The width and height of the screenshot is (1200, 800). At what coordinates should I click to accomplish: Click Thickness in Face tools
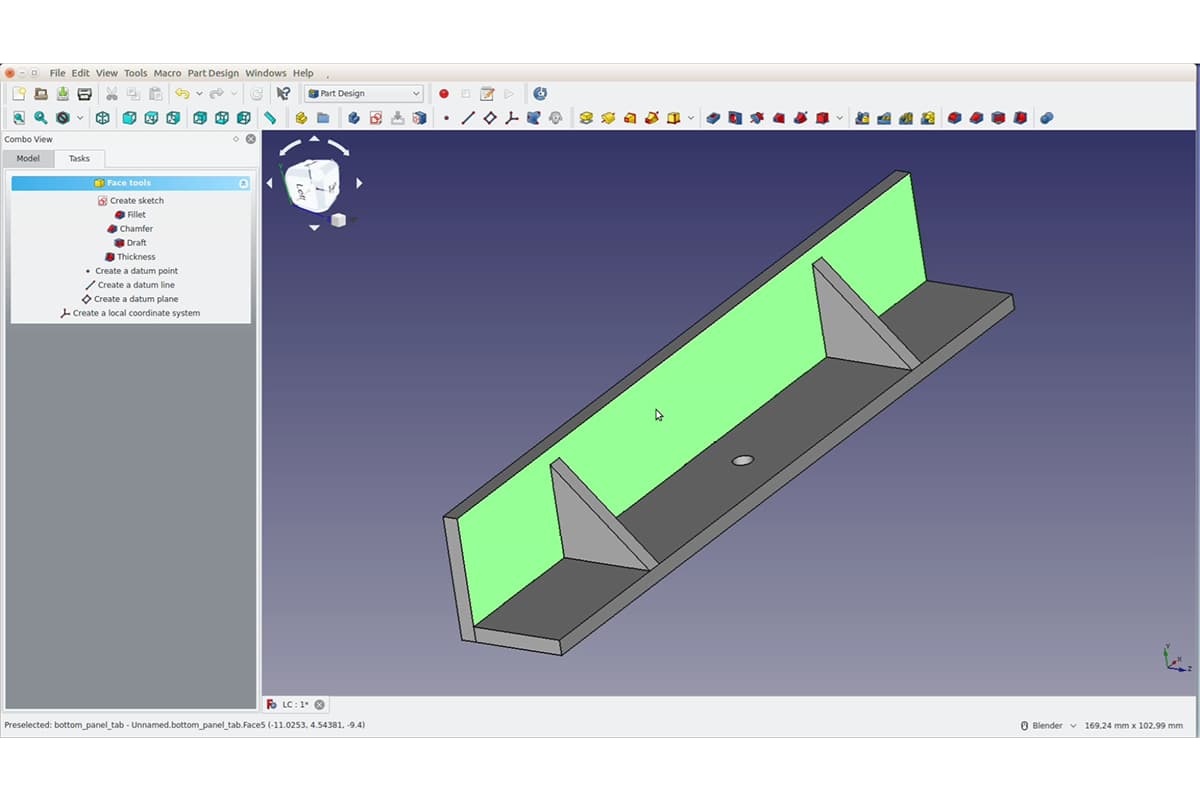click(x=130, y=257)
